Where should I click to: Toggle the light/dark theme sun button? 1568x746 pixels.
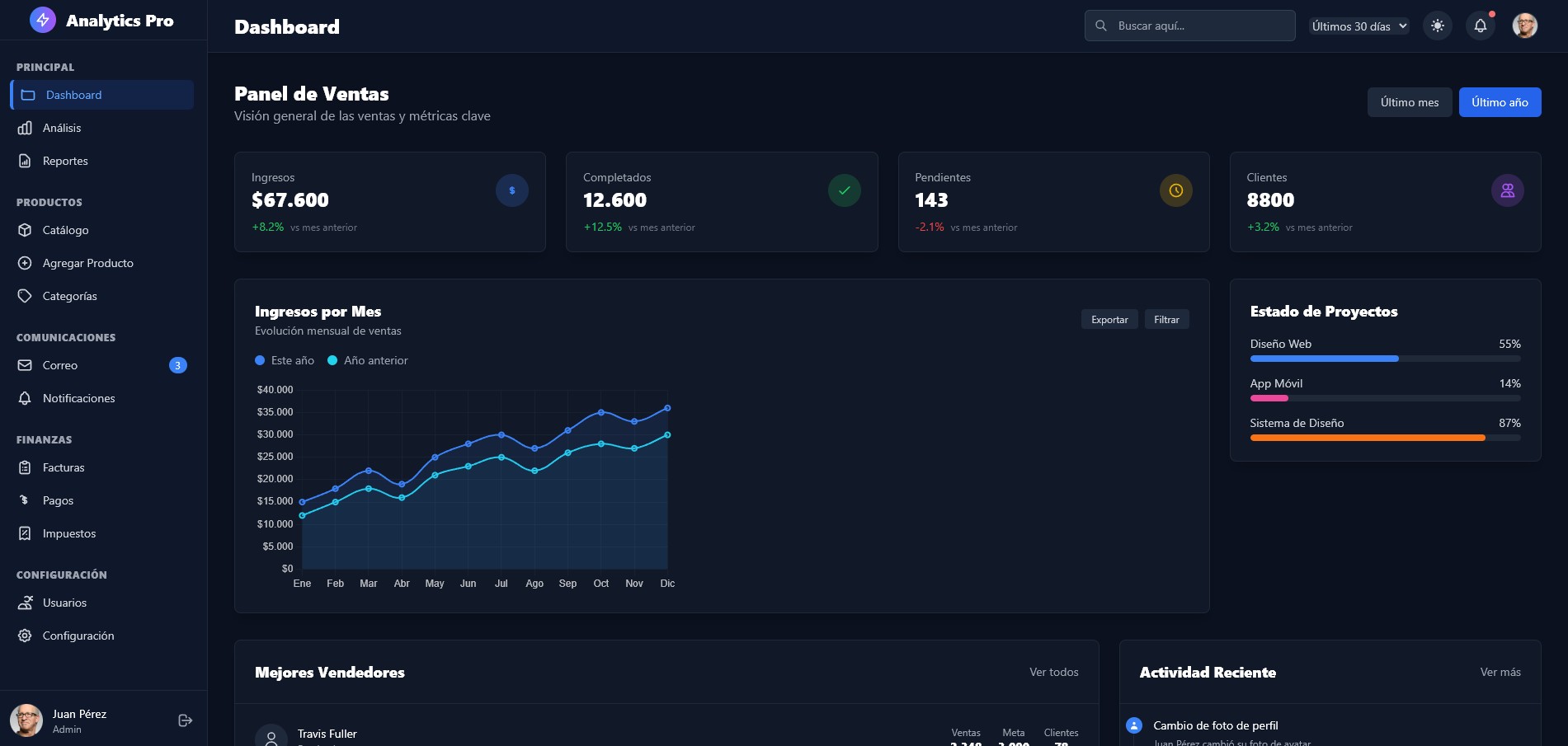[x=1438, y=26]
